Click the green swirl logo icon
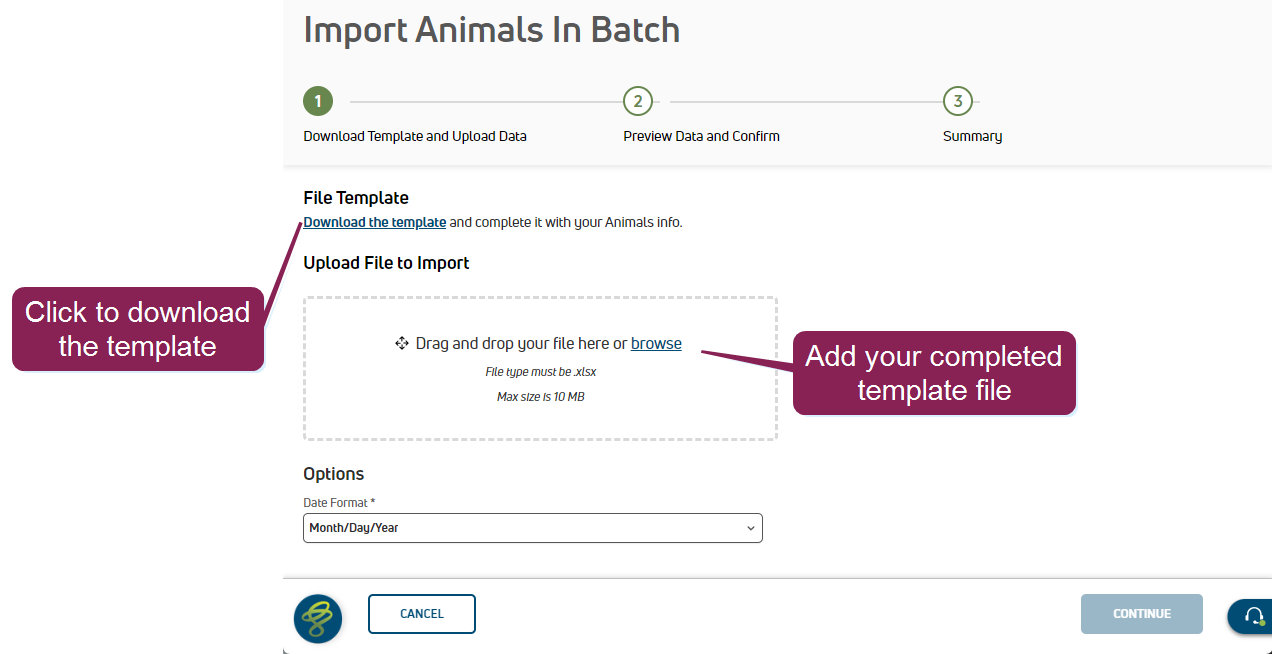1272x654 pixels. pos(318,619)
